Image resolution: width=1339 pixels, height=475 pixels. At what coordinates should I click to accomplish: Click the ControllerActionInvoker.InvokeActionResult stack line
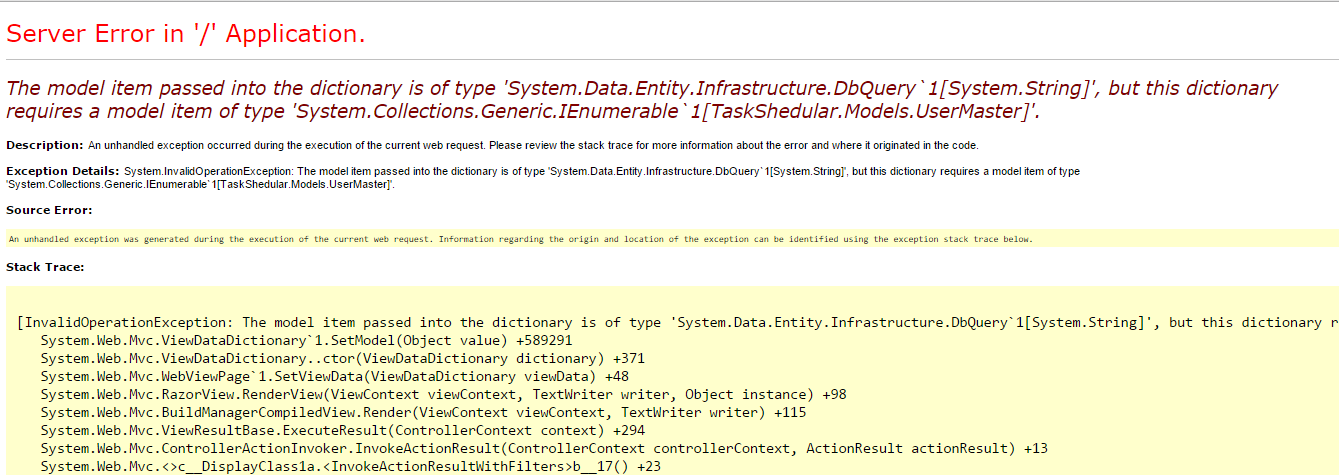pyautogui.click(x=544, y=448)
